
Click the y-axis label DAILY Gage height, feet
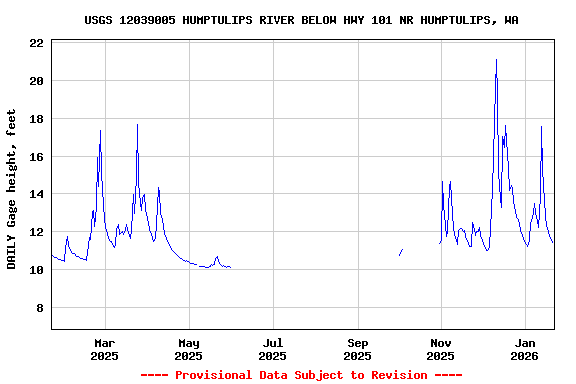point(11,189)
